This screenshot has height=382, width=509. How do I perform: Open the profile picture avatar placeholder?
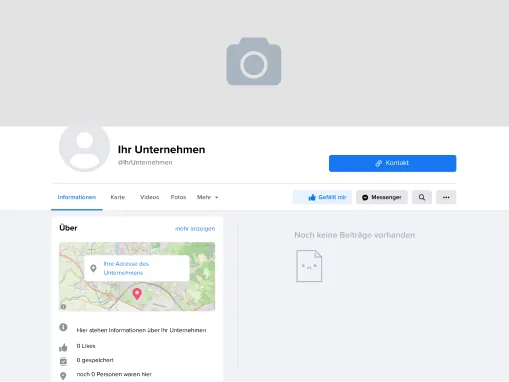point(84,147)
